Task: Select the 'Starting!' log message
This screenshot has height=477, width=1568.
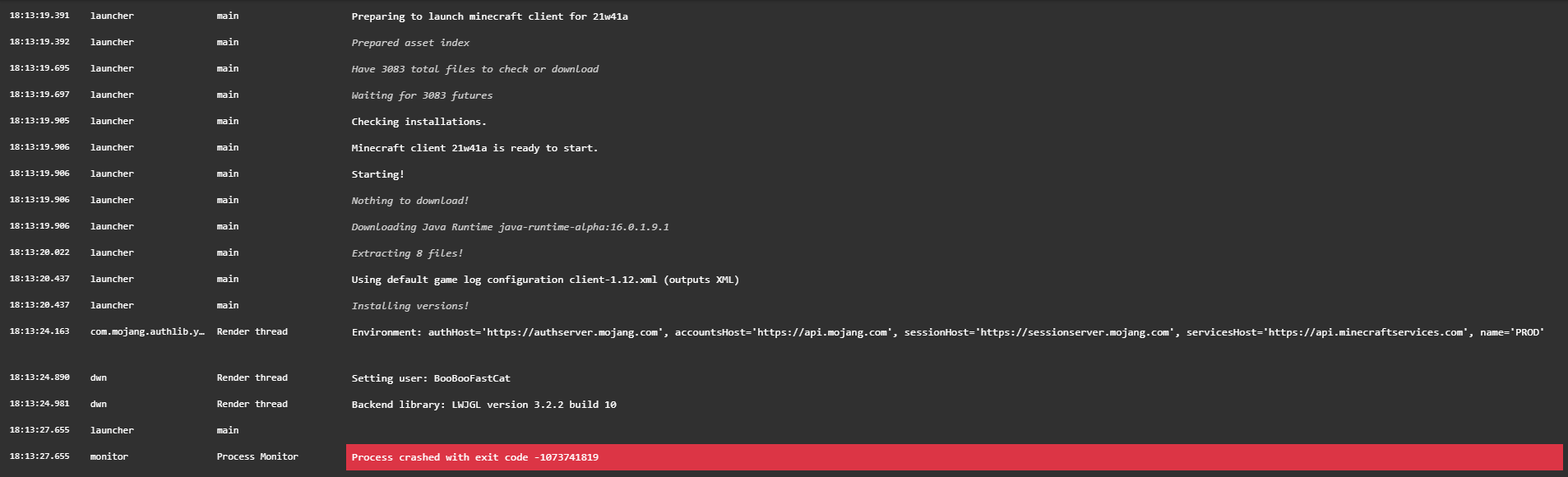Action: click(377, 174)
